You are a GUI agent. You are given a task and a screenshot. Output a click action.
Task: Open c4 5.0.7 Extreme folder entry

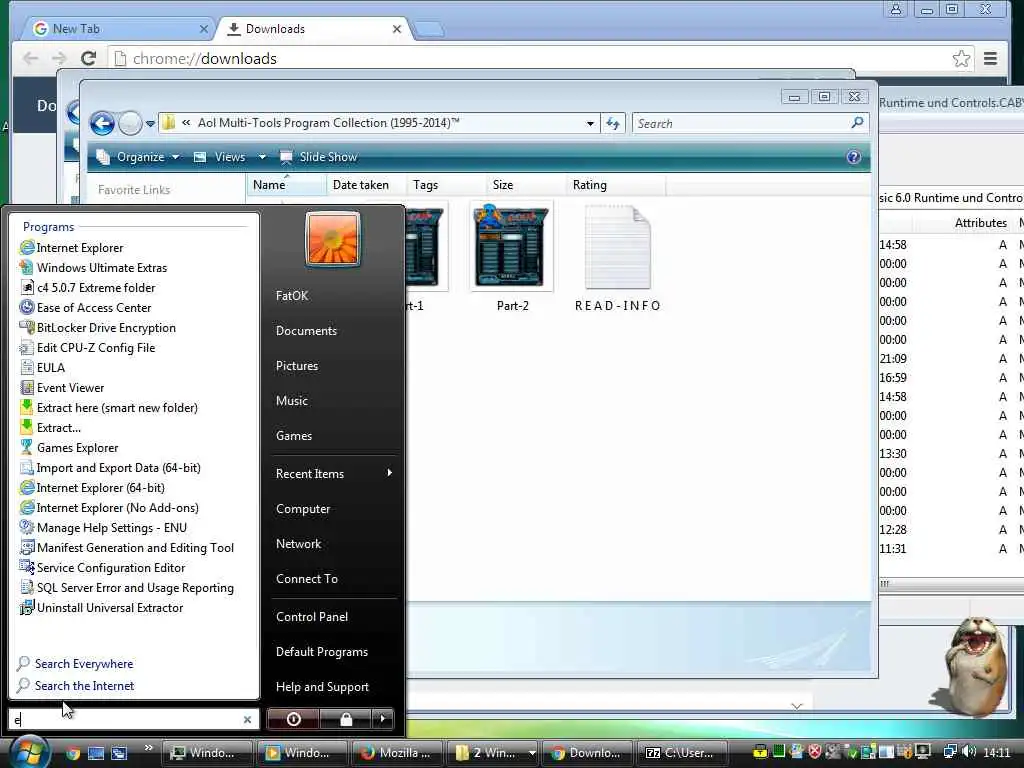coord(88,287)
